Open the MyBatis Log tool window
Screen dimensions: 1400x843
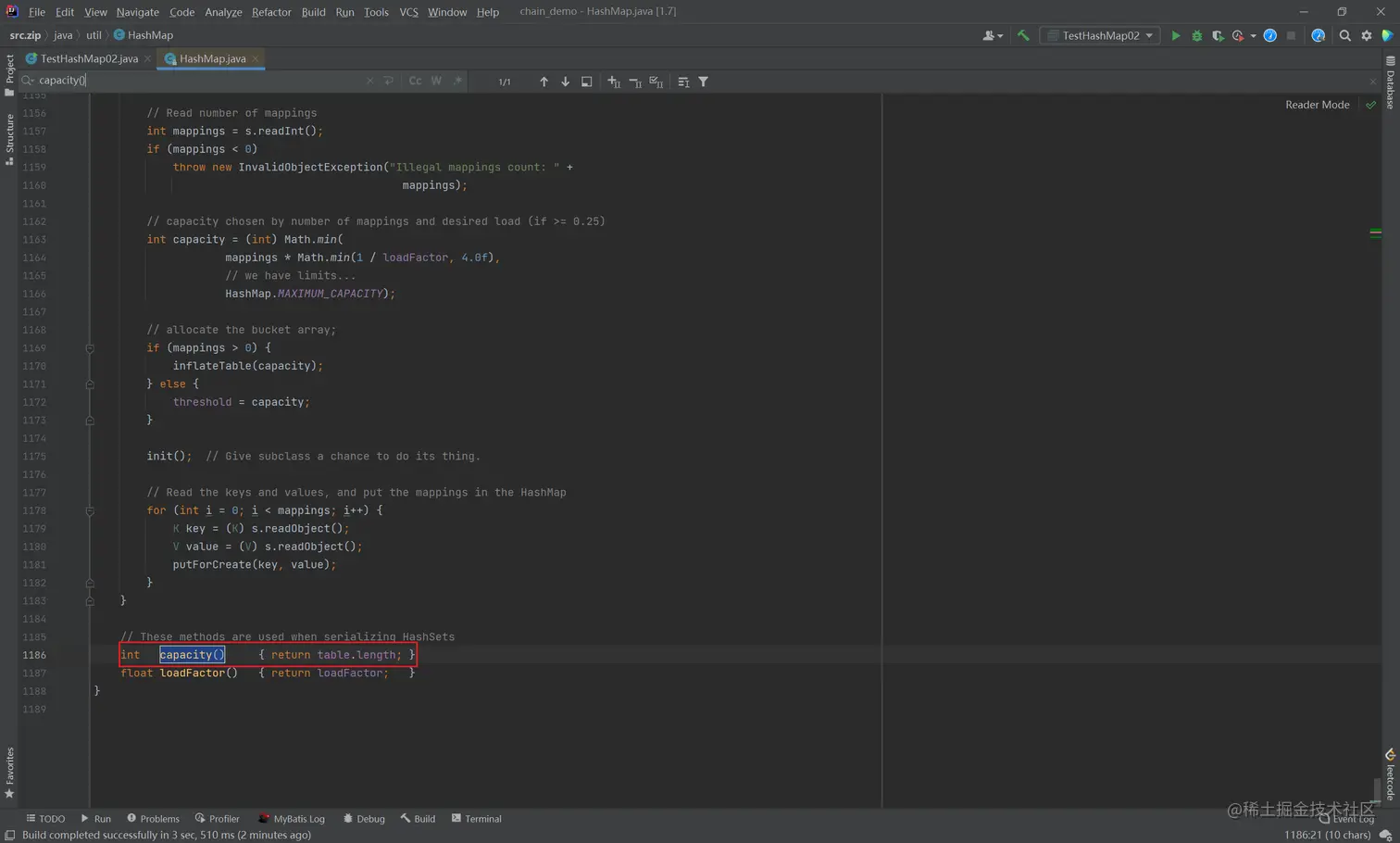(x=291, y=819)
